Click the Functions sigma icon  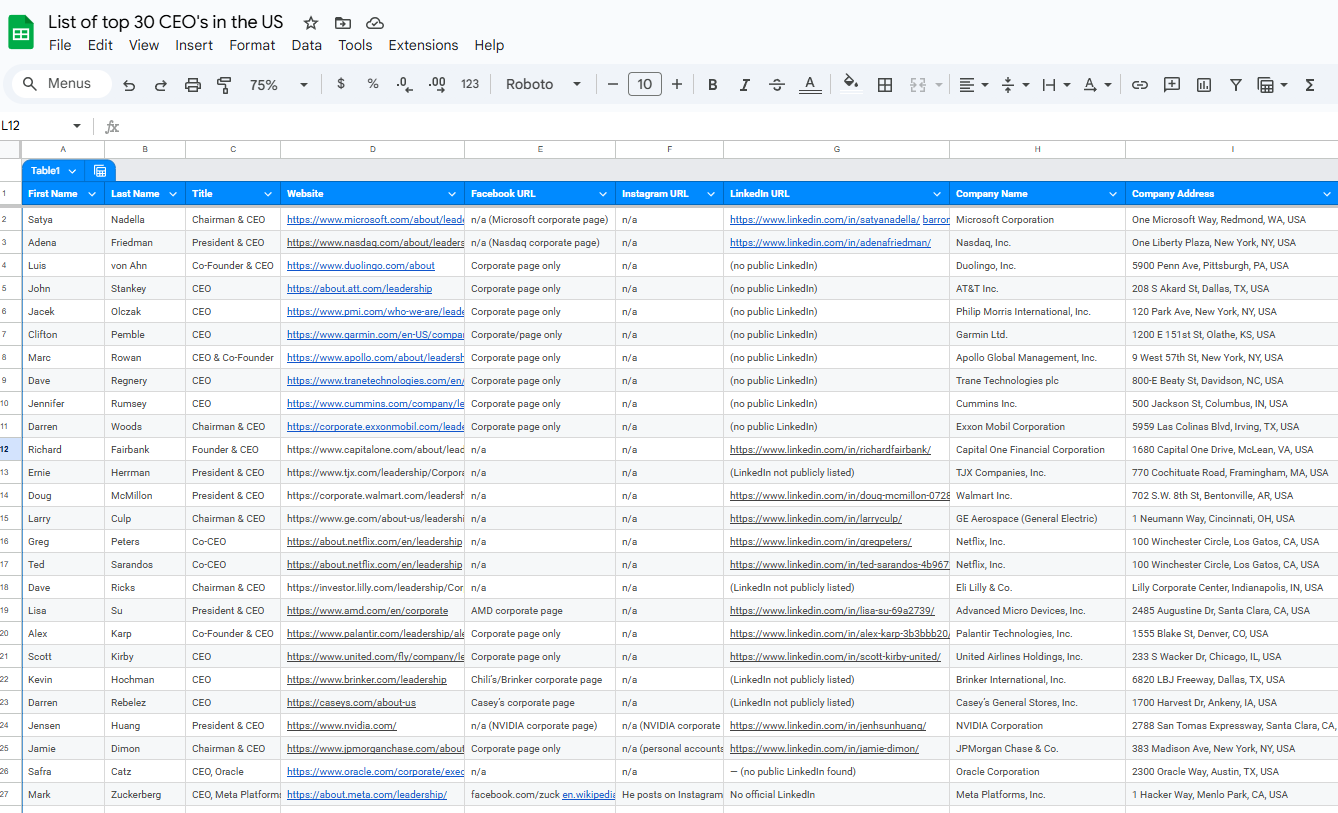(1310, 85)
